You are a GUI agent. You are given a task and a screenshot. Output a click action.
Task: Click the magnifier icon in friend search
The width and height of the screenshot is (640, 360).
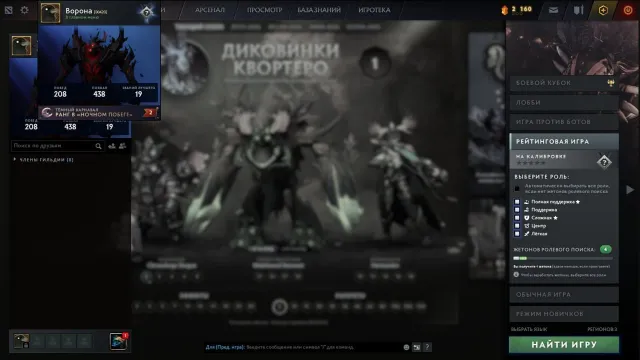[x=98, y=146]
